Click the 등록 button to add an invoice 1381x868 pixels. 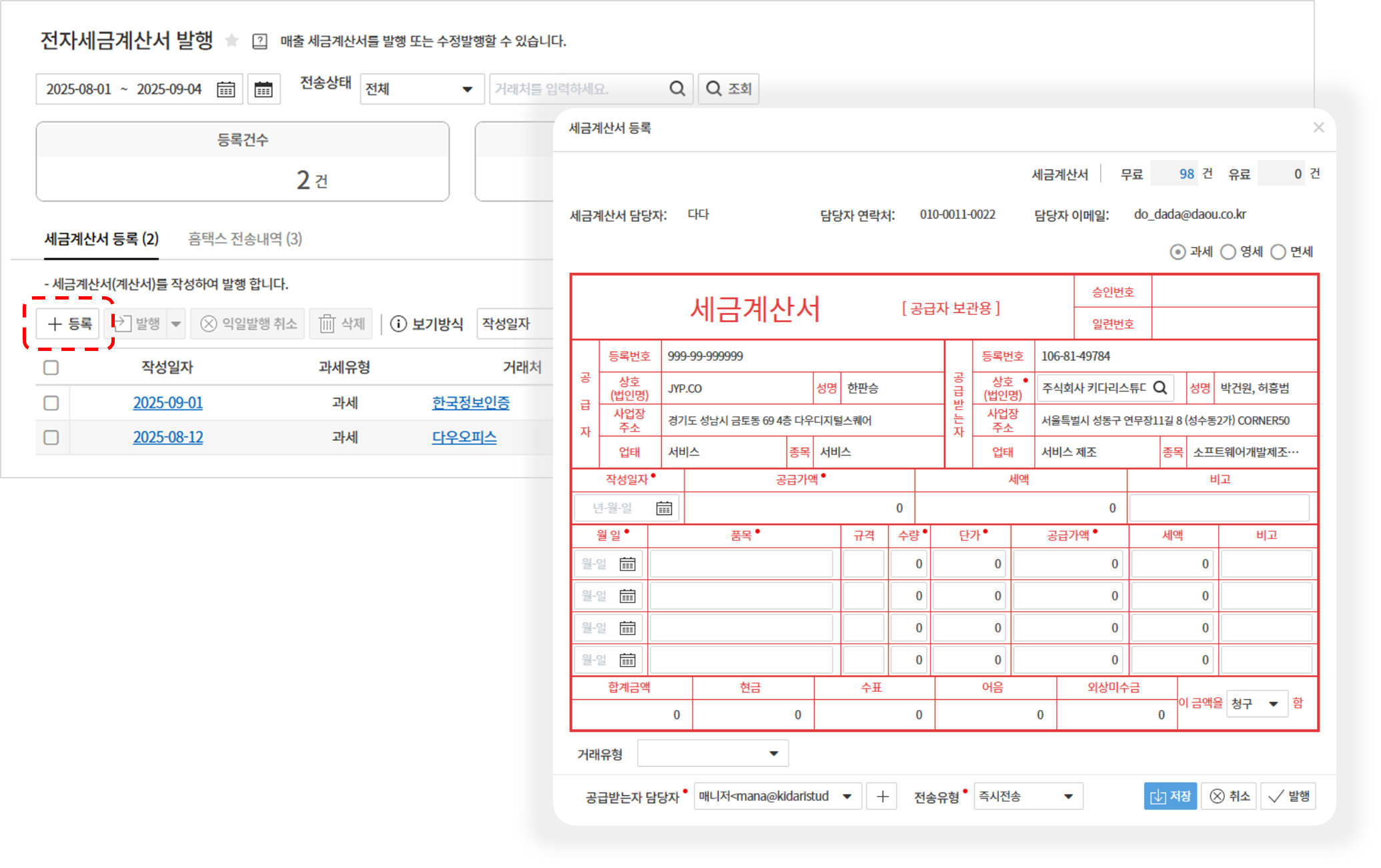pos(67,324)
